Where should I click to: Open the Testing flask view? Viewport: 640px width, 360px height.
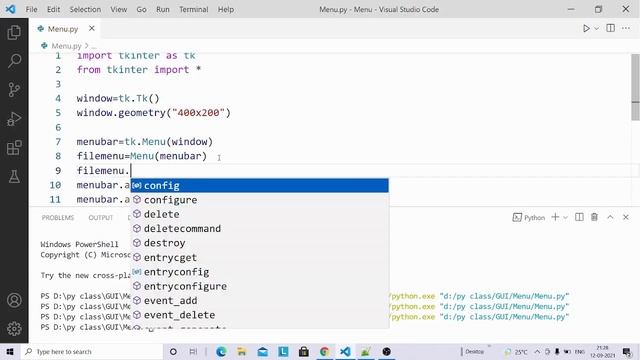click(x=14, y=177)
